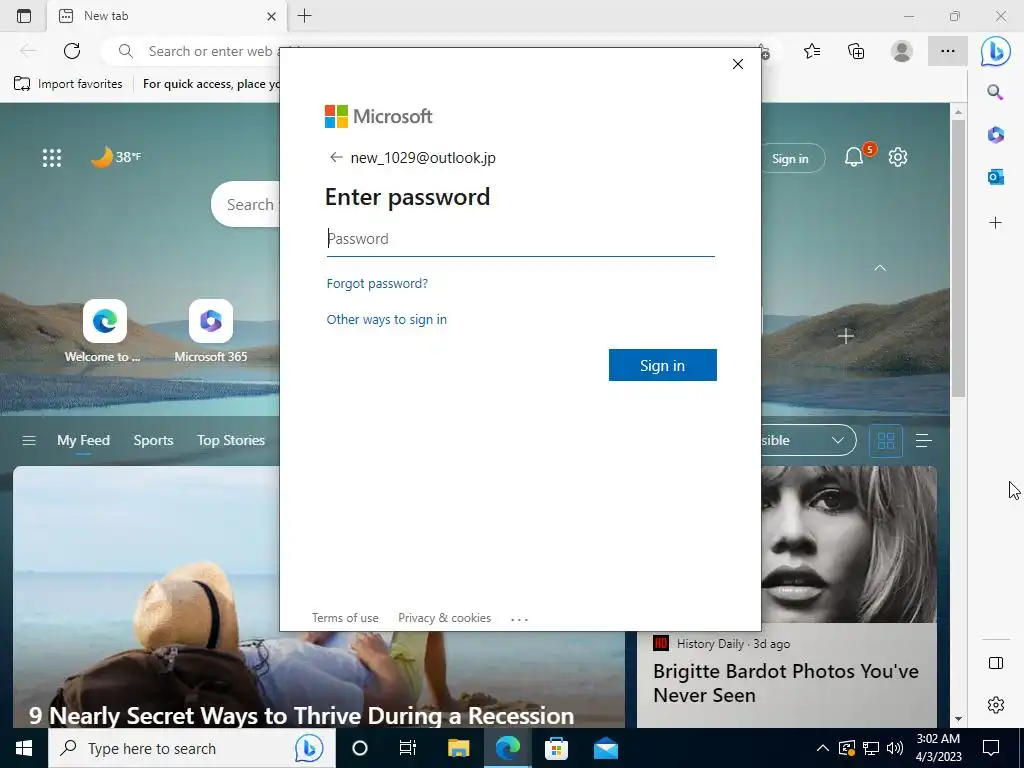This screenshot has width=1024, height=768.
Task: Click the blue Sign in button
Action: (662, 365)
